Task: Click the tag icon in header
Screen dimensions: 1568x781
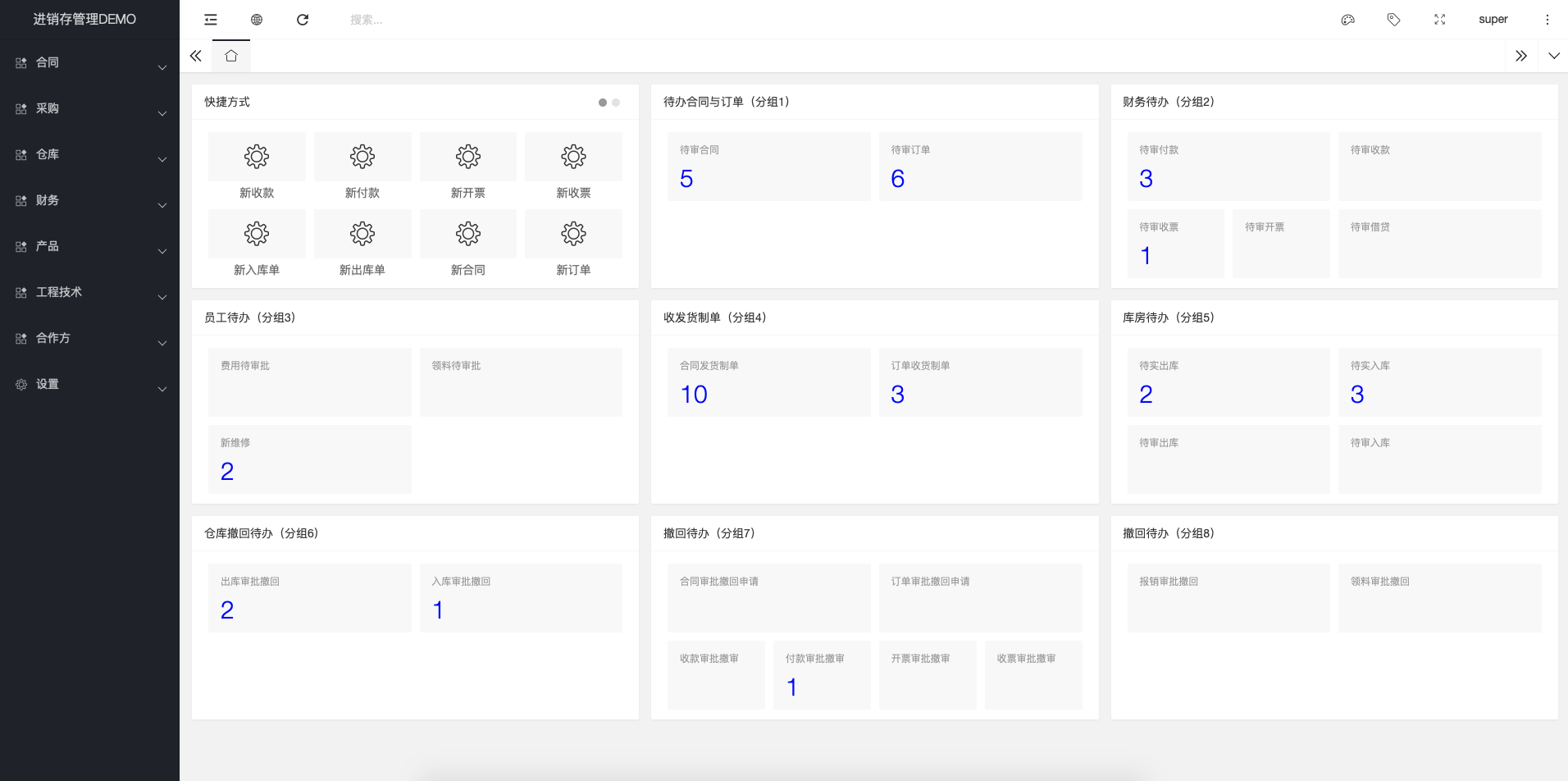Action: point(1393,20)
